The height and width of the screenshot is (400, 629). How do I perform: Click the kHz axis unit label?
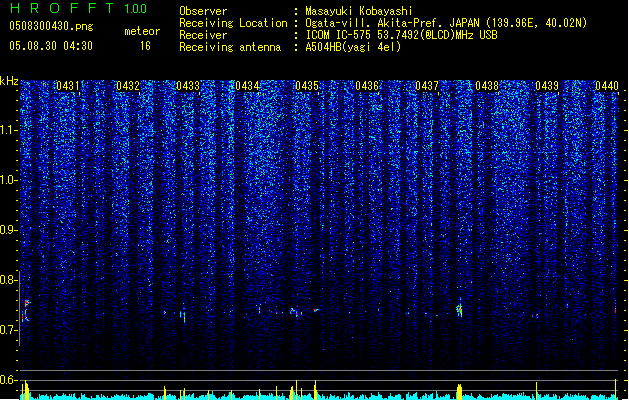(x=9, y=81)
